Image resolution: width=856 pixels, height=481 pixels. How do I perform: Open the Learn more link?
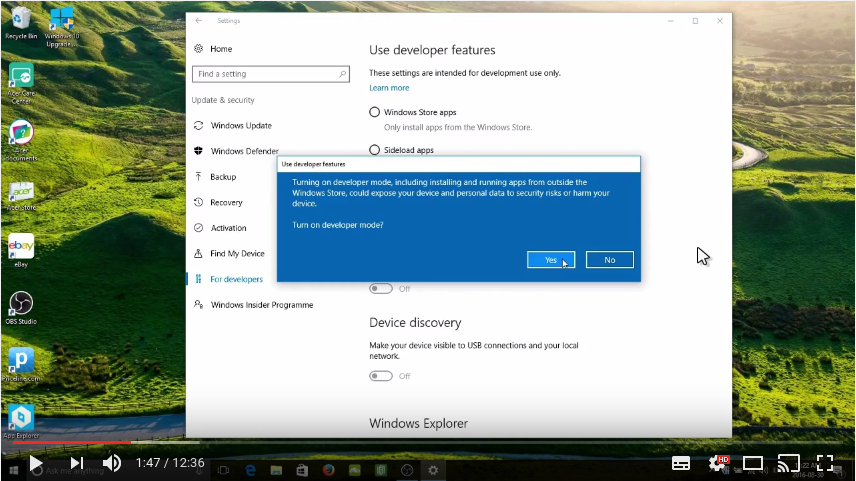pyautogui.click(x=389, y=88)
